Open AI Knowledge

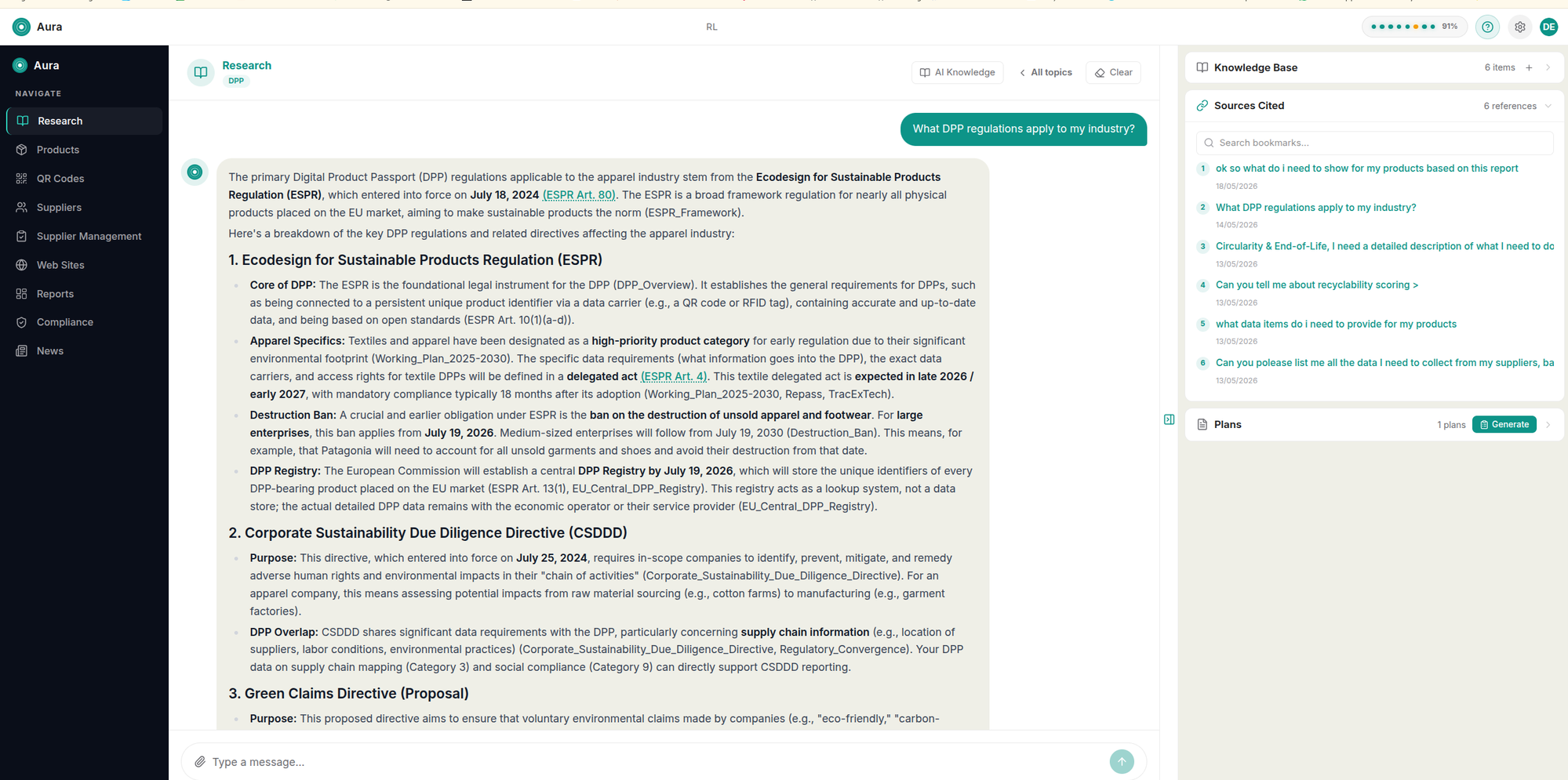point(957,72)
